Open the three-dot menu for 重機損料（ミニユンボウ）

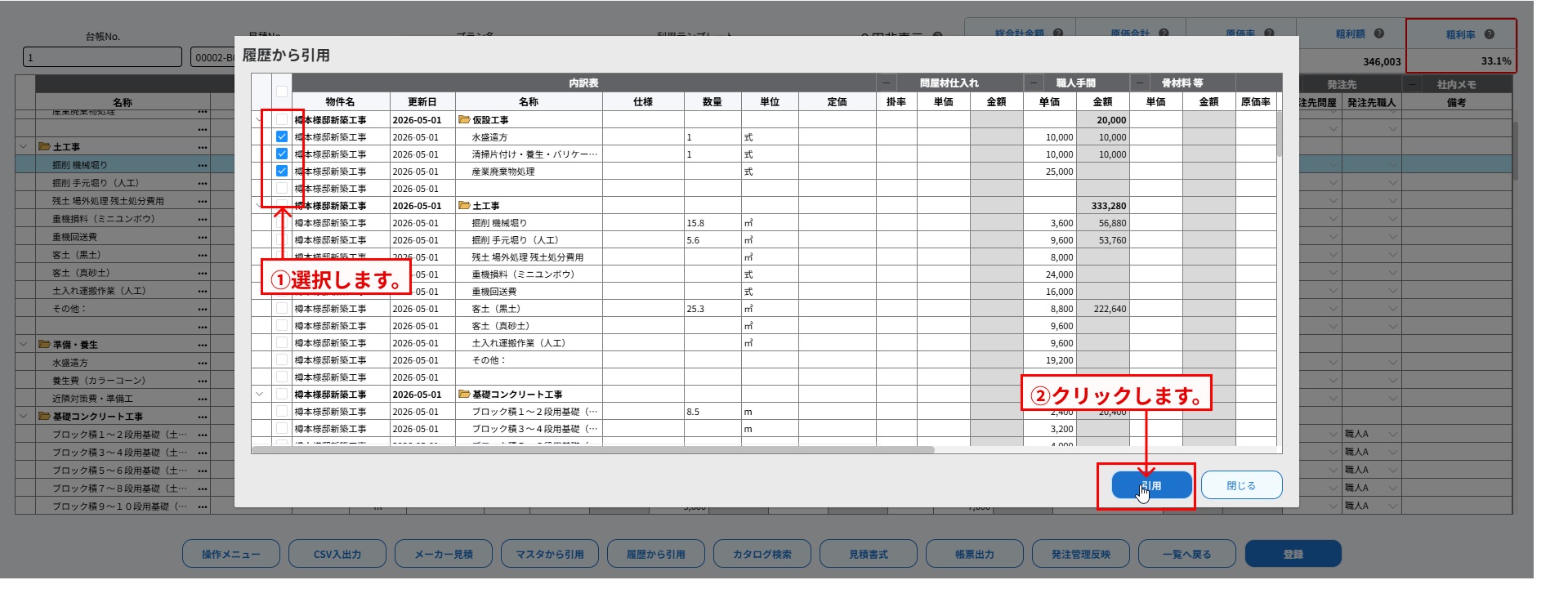(202, 219)
